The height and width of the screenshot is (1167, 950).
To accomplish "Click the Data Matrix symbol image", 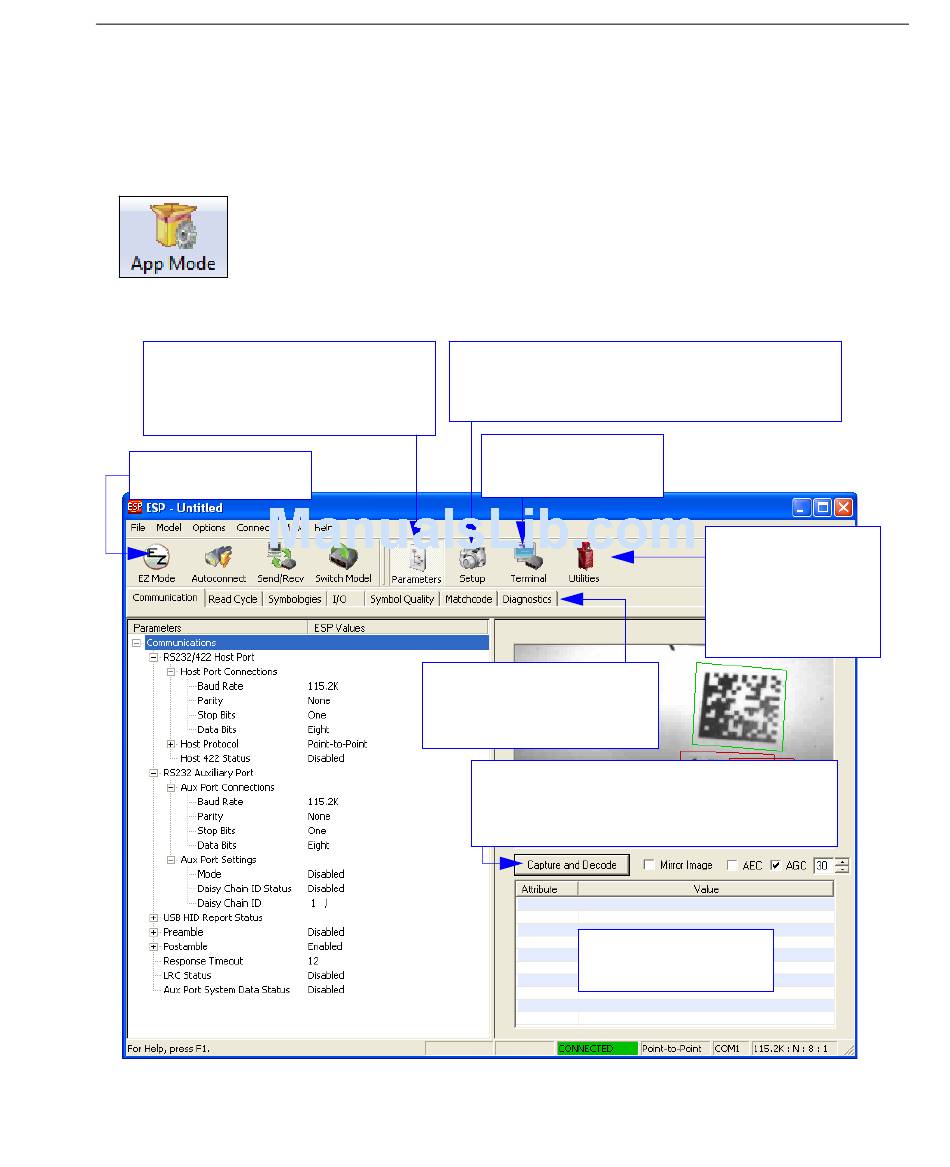I will (739, 706).
